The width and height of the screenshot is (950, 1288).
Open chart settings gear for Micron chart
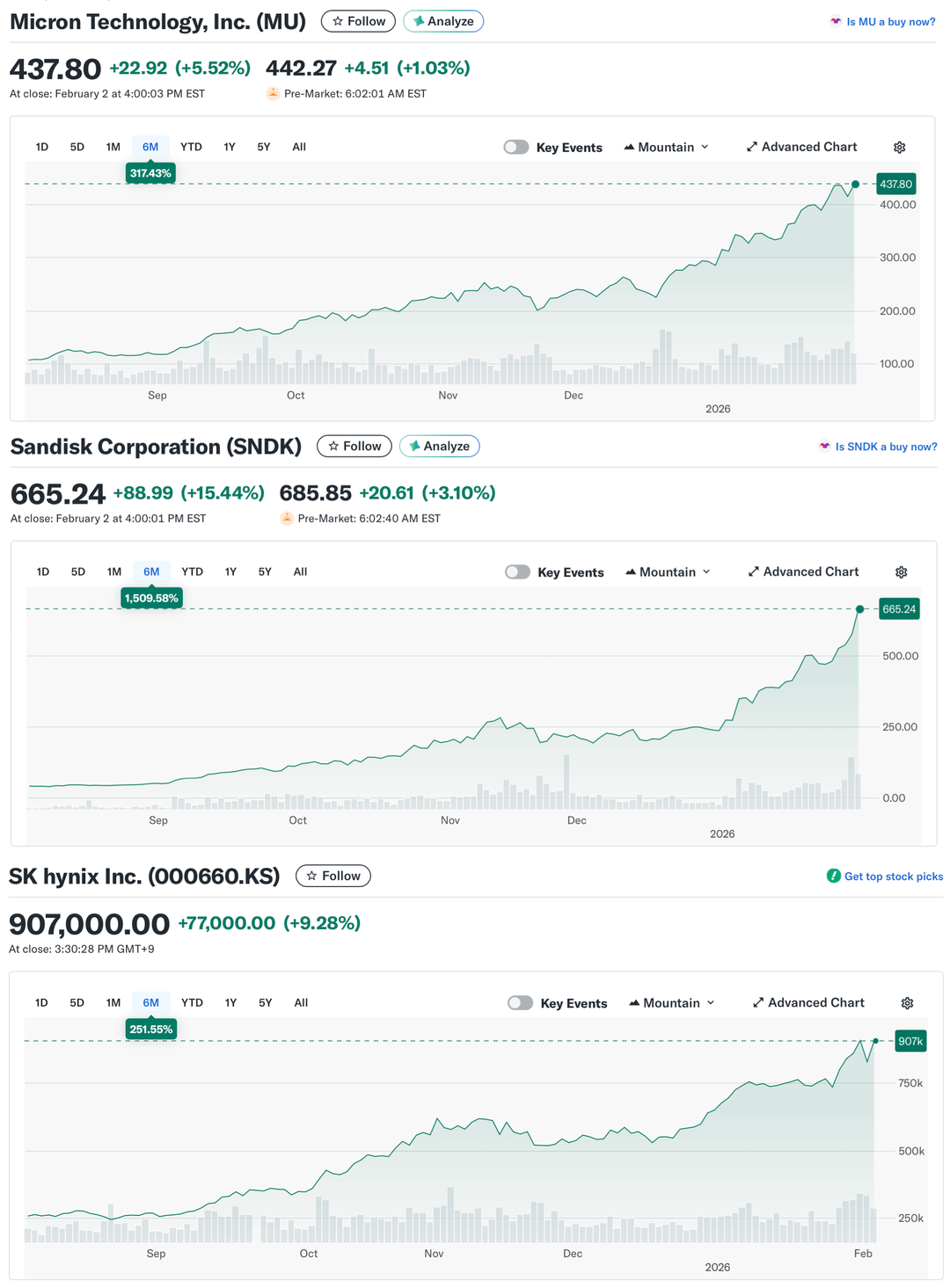point(899,148)
